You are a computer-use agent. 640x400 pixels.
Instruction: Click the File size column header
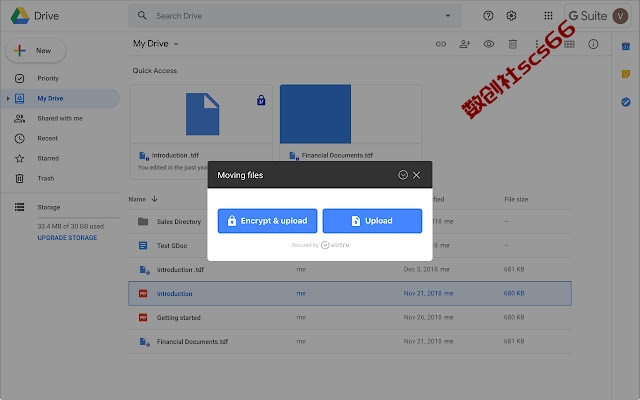pyautogui.click(x=516, y=199)
